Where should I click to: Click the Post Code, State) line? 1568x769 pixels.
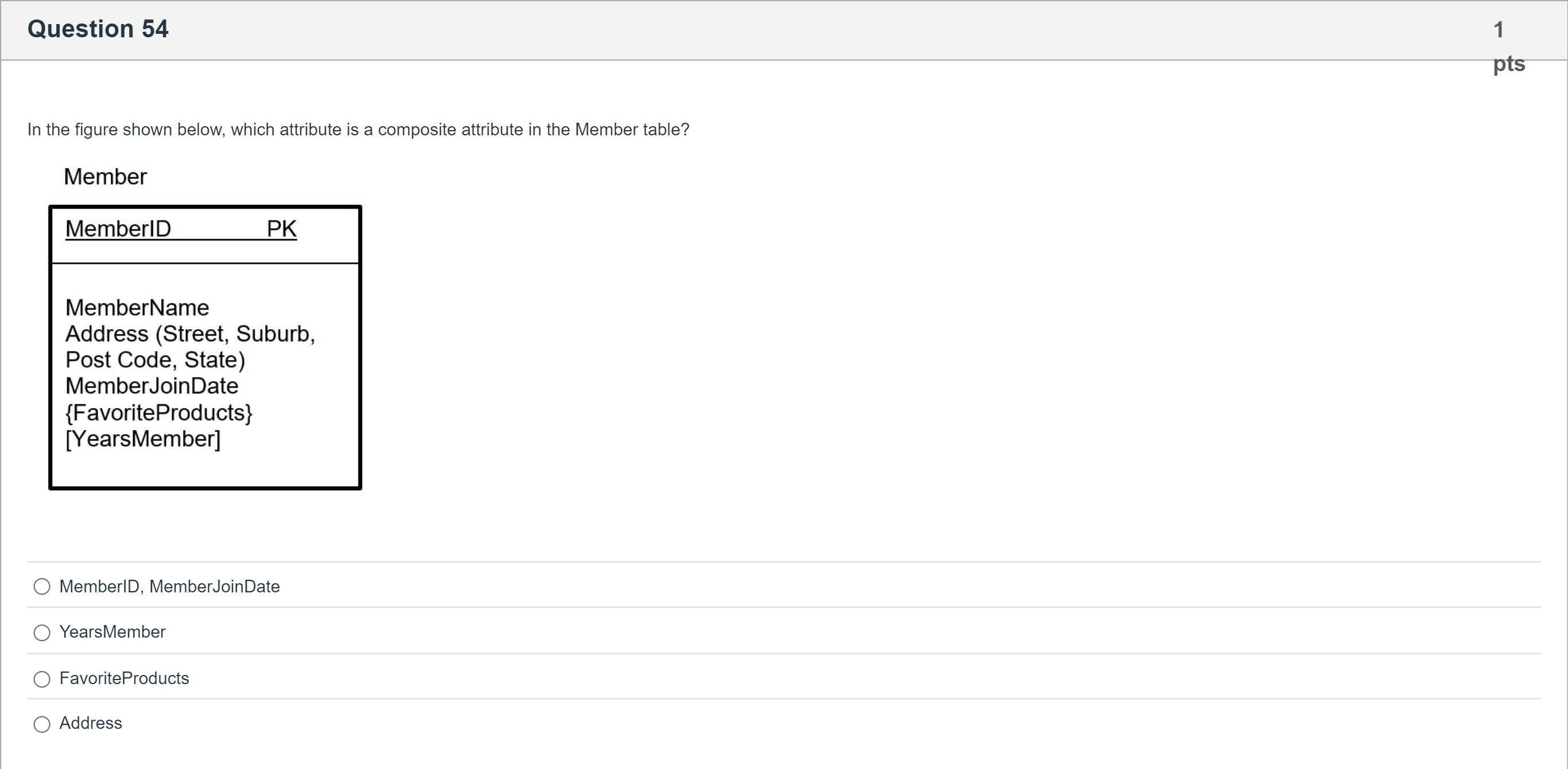click(155, 360)
